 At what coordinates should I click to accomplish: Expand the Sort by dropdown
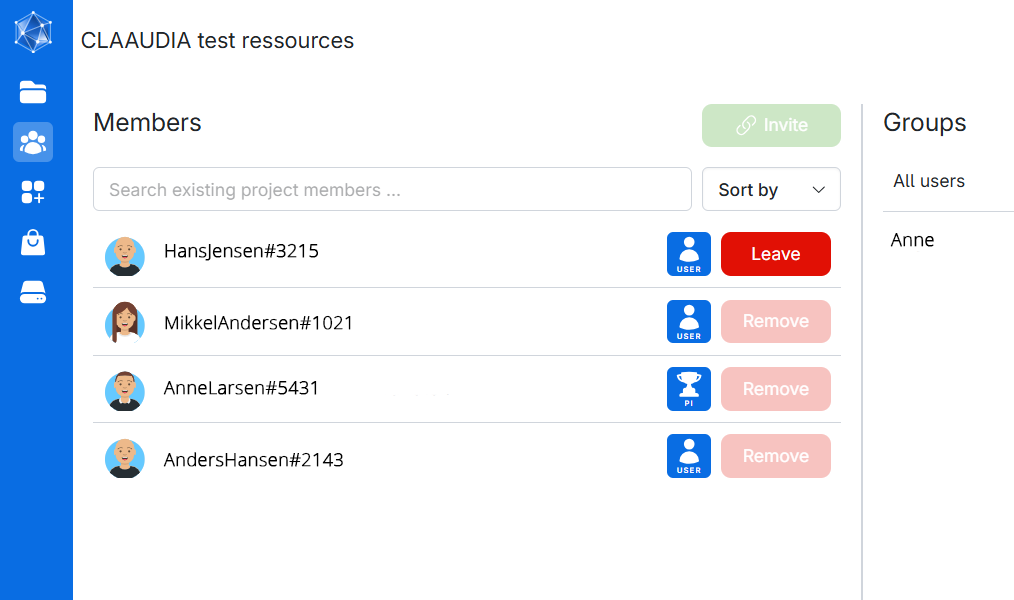(771, 190)
